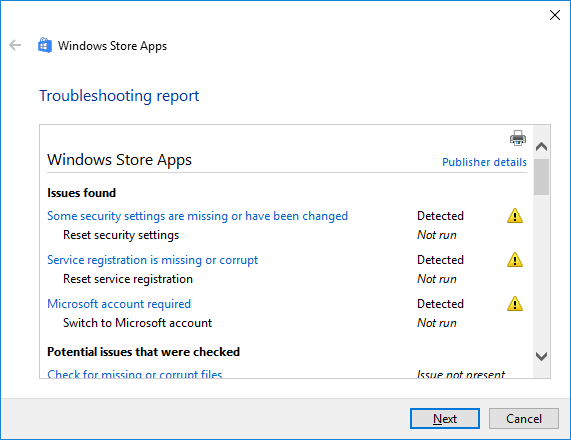The image size is (571, 440).
Task: Click the 'Troubleshooting report' title
Action: (x=119, y=96)
